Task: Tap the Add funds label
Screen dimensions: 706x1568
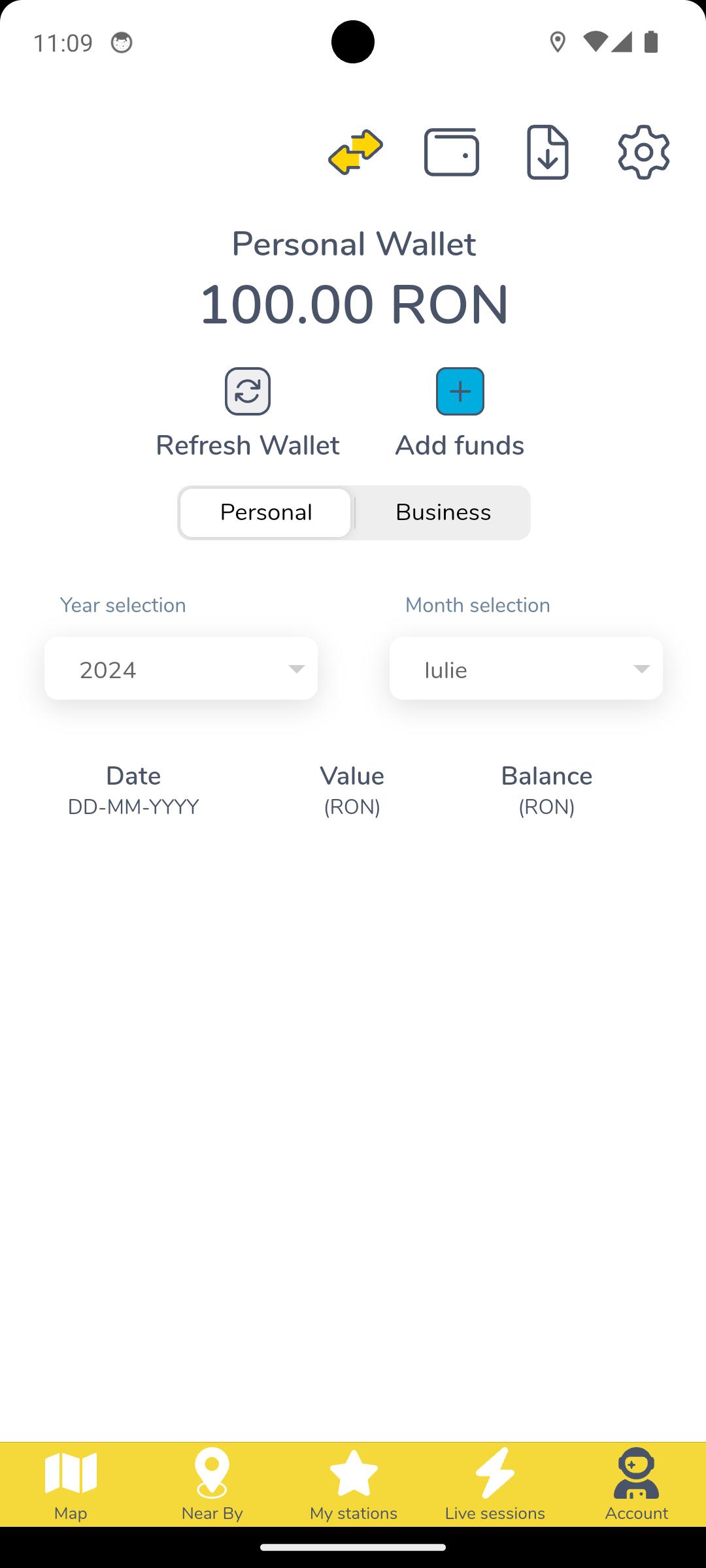Action: coord(460,446)
